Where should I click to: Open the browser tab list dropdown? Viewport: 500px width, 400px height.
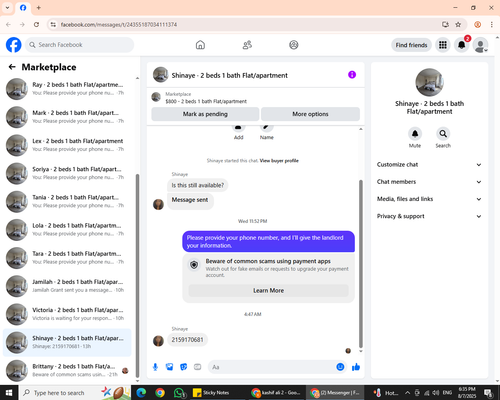(7, 8)
